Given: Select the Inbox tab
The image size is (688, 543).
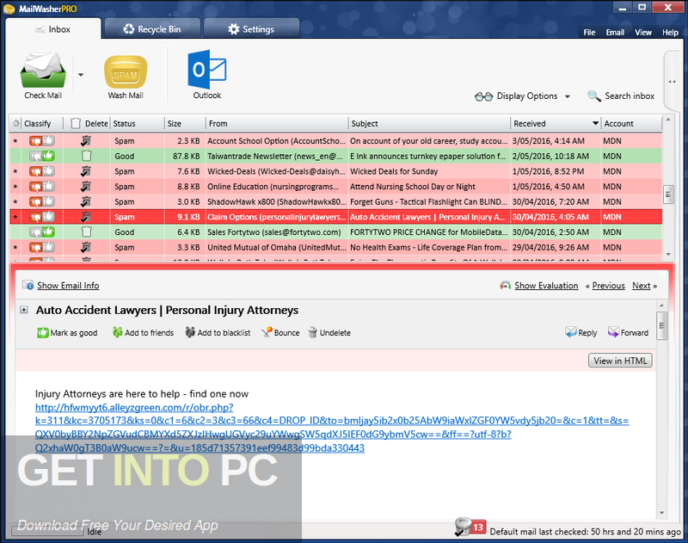Looking at the screenshot, I should point(53,29).
